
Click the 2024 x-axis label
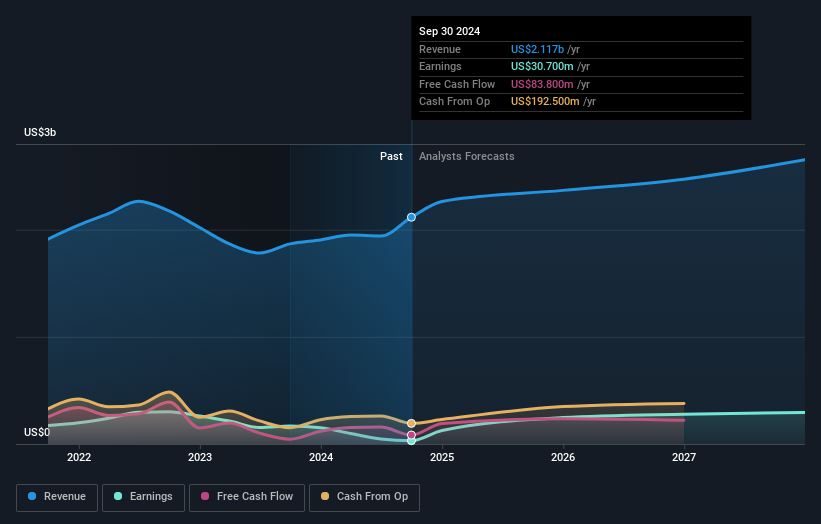point(321,458)
